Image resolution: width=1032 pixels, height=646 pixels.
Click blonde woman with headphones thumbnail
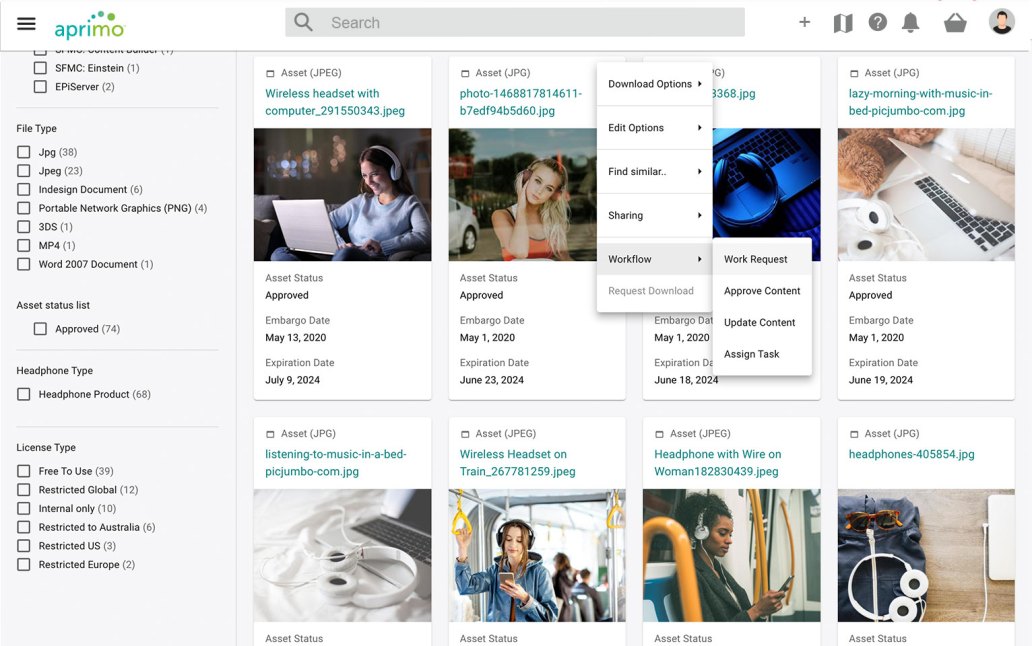[x=523, y=195]
